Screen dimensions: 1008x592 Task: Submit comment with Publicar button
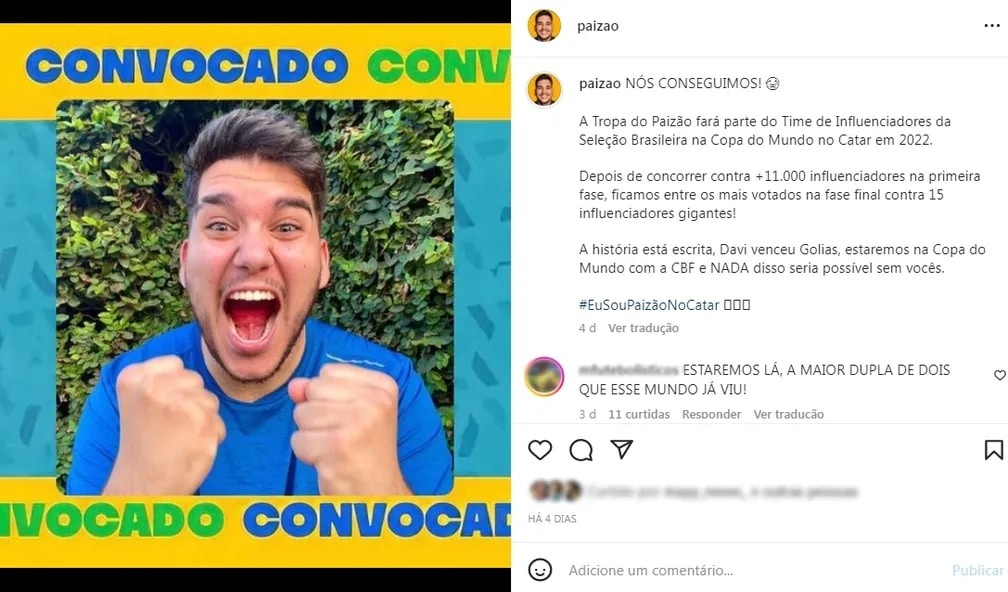click(x=978, y=570)
